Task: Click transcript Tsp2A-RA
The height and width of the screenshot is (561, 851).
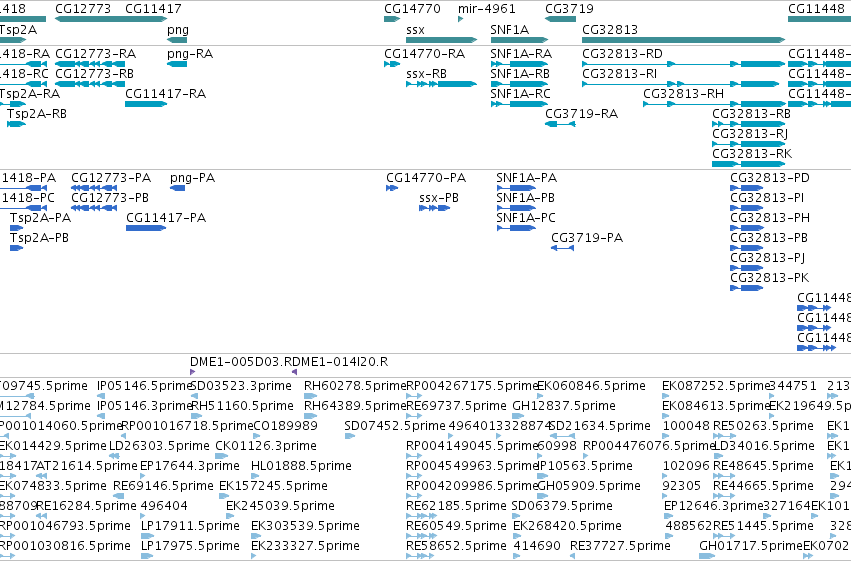Action: coord(30,94)
